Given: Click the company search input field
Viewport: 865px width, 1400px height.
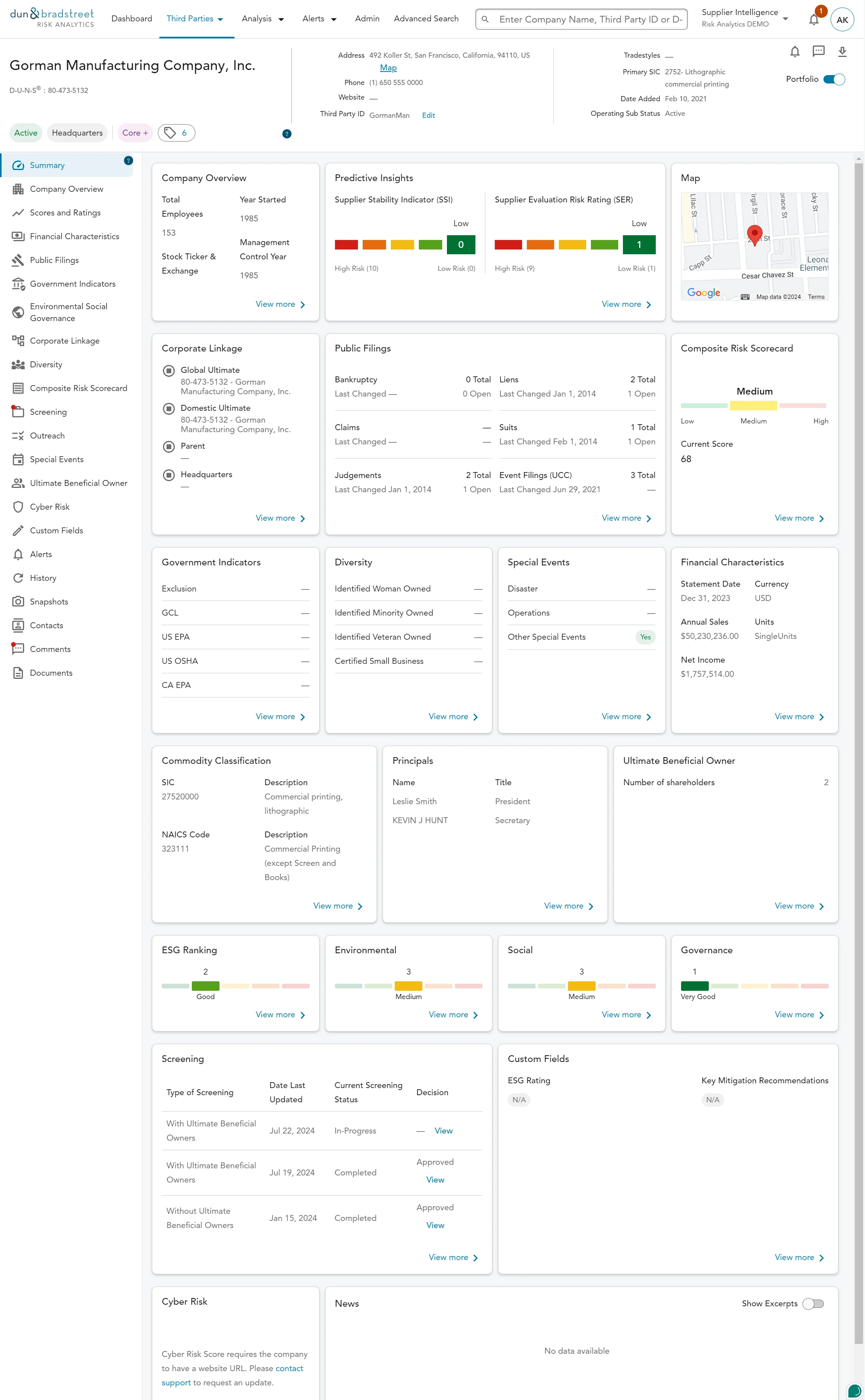Looking at the screenshot, I should [x=589, y=19].
